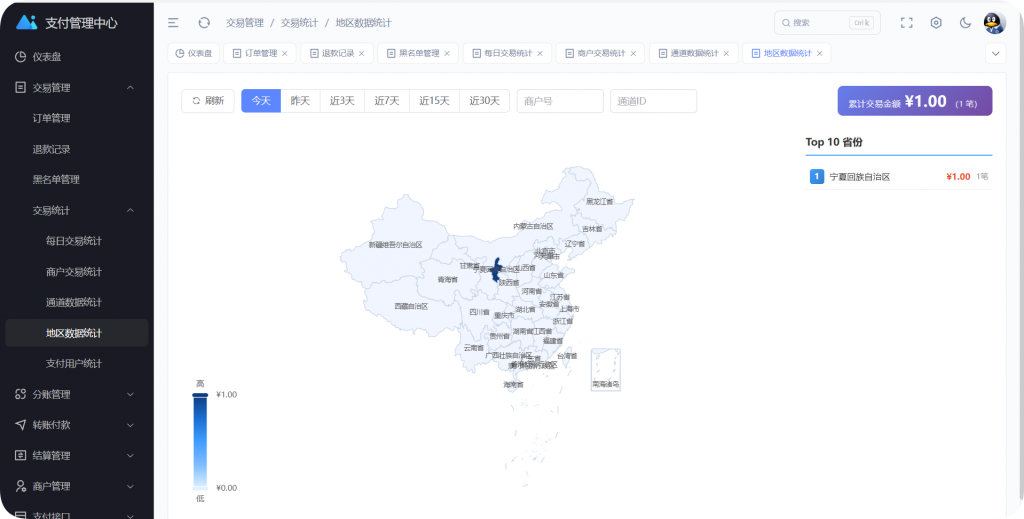The height and width of the screenshot is (519, 1024).
Task: Select the 近15天 date range
Action: (x=434, y=101)
